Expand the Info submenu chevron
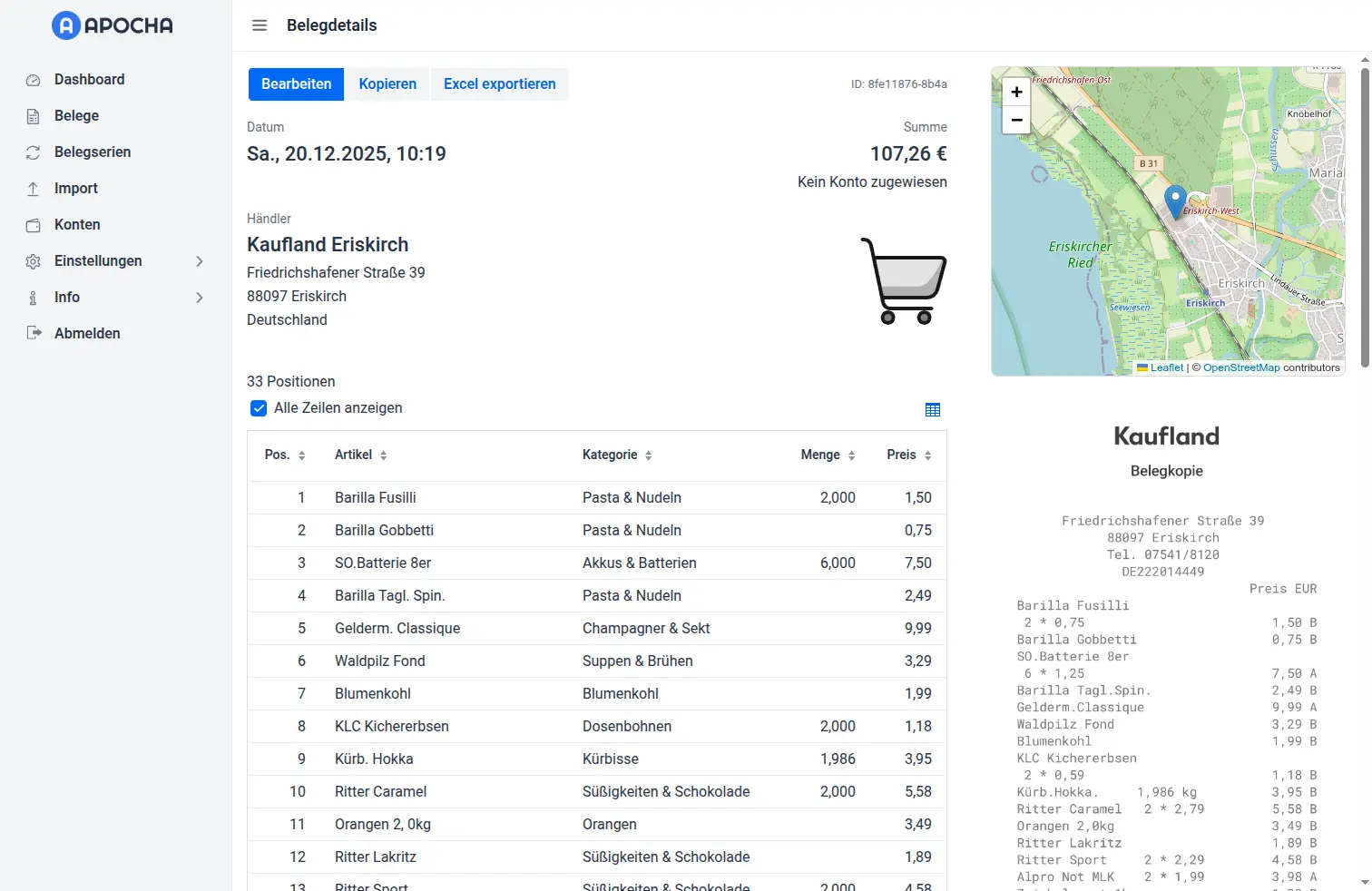 [x=200, y=297]
